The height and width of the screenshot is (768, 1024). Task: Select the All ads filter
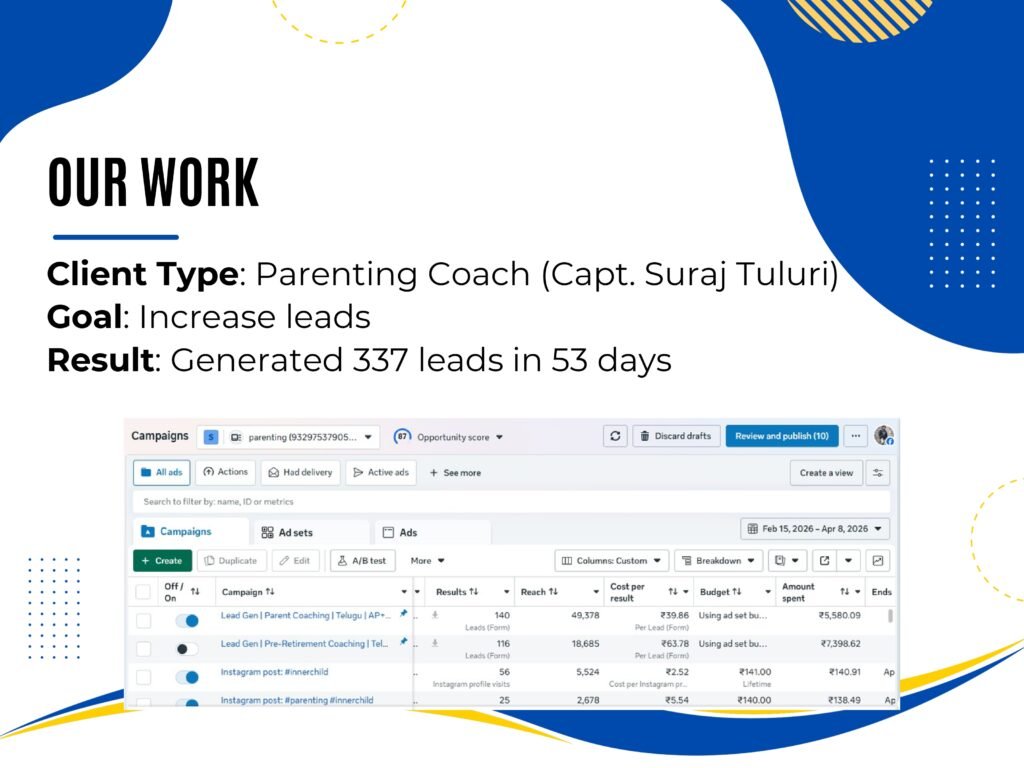tap(161, 473)
